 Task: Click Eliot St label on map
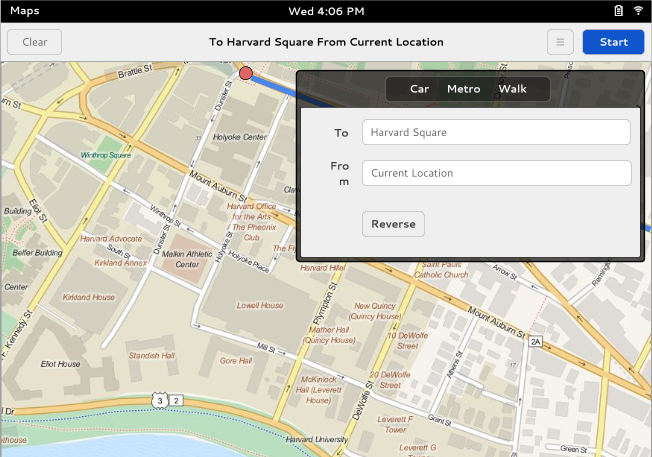pos(38,210)
